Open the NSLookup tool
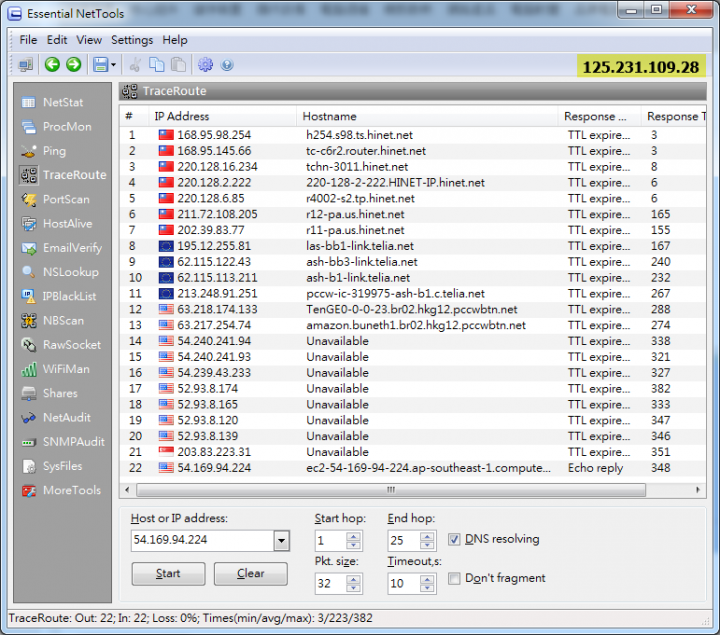 click(x=60, y=272)
